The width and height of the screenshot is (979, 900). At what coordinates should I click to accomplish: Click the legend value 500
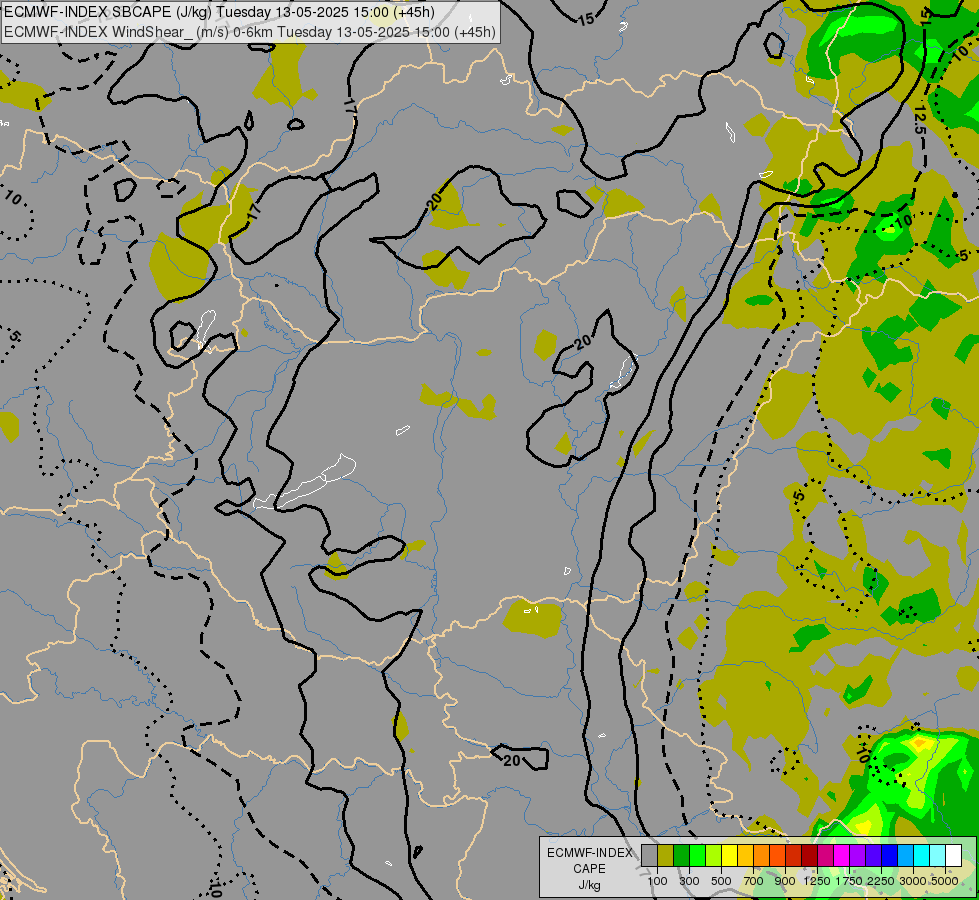pyautogui.click(x=721, y=881)
